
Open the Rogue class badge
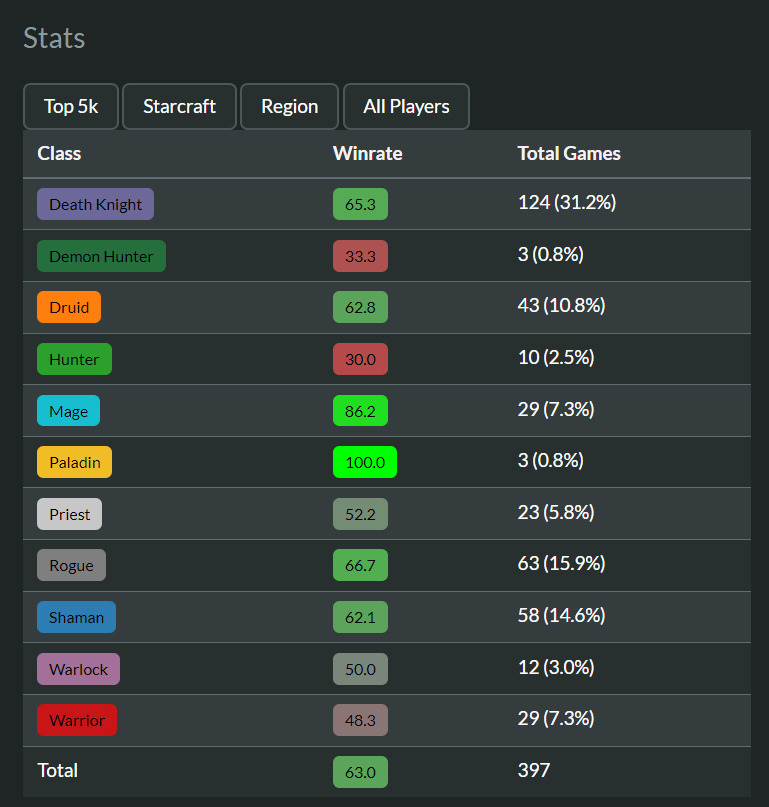tap(71, 565)
